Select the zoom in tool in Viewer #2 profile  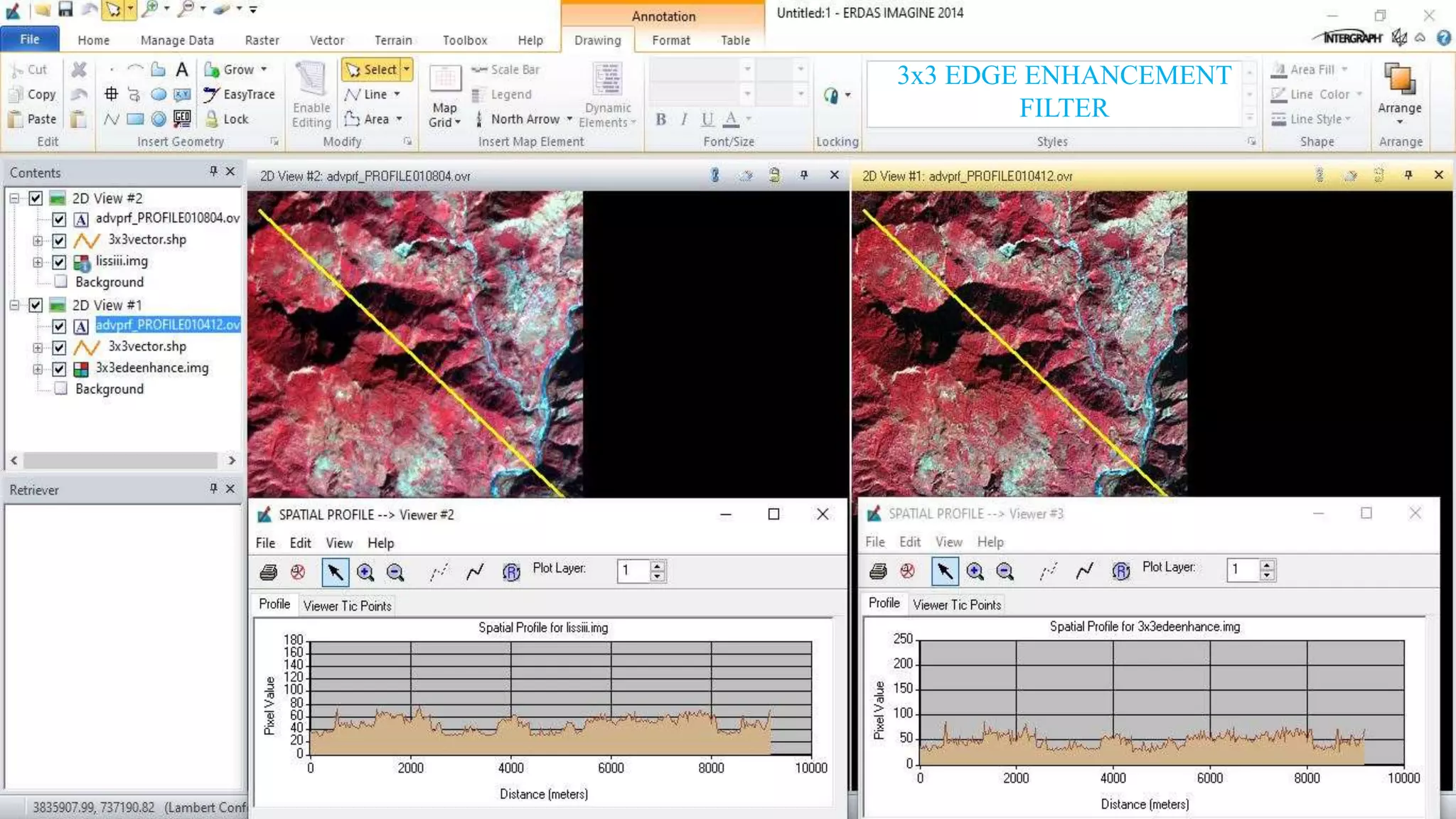pyautogui.click(x=365, y=572)
